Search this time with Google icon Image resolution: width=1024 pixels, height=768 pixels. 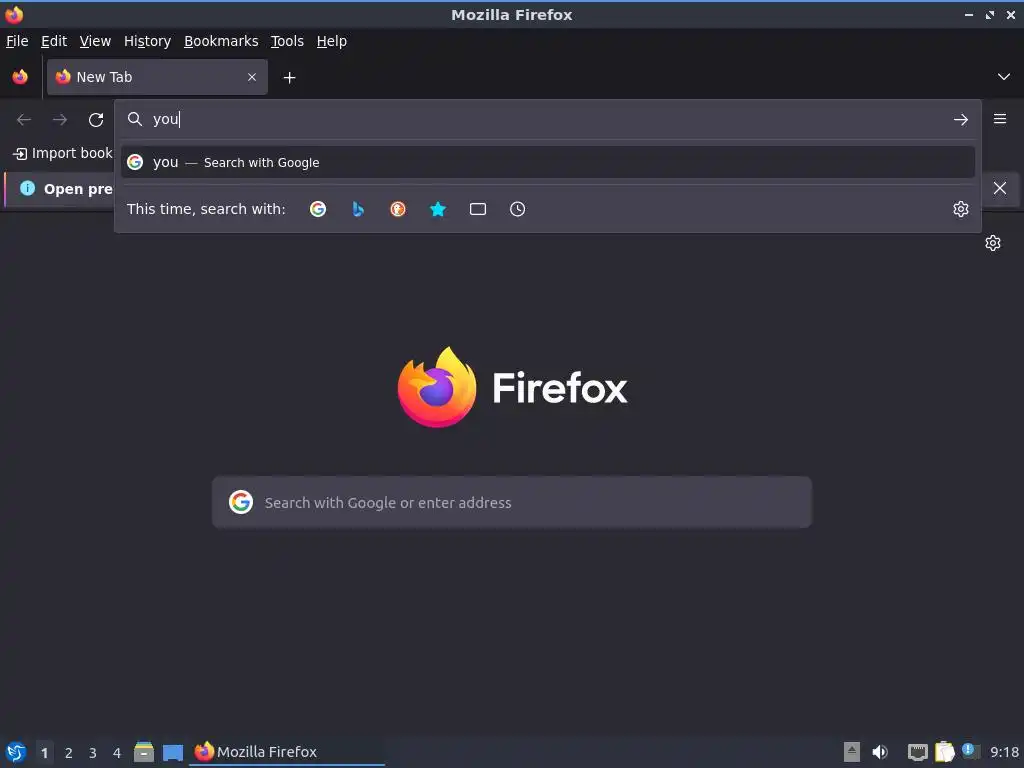pos(318,209)
